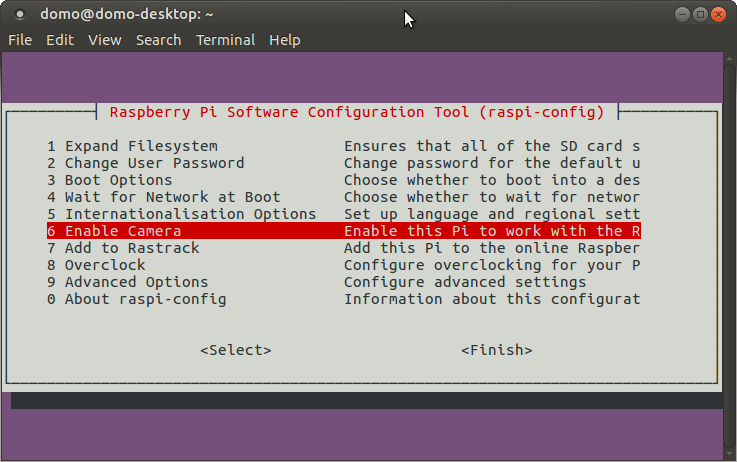Choose Internationalisation Options entry

click(181, 214)
